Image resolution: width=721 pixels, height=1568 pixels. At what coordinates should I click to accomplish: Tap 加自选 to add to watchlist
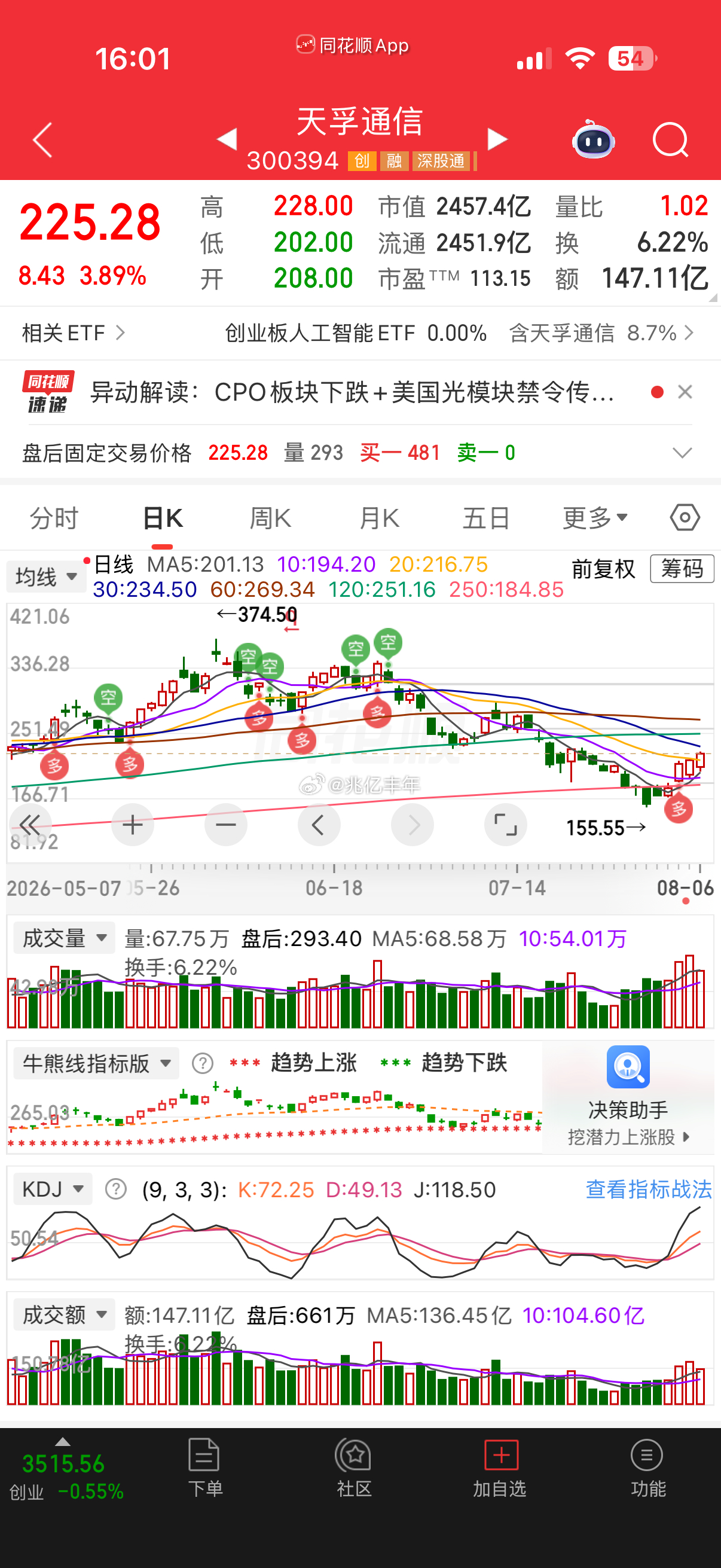click(x=500, y=1468)
